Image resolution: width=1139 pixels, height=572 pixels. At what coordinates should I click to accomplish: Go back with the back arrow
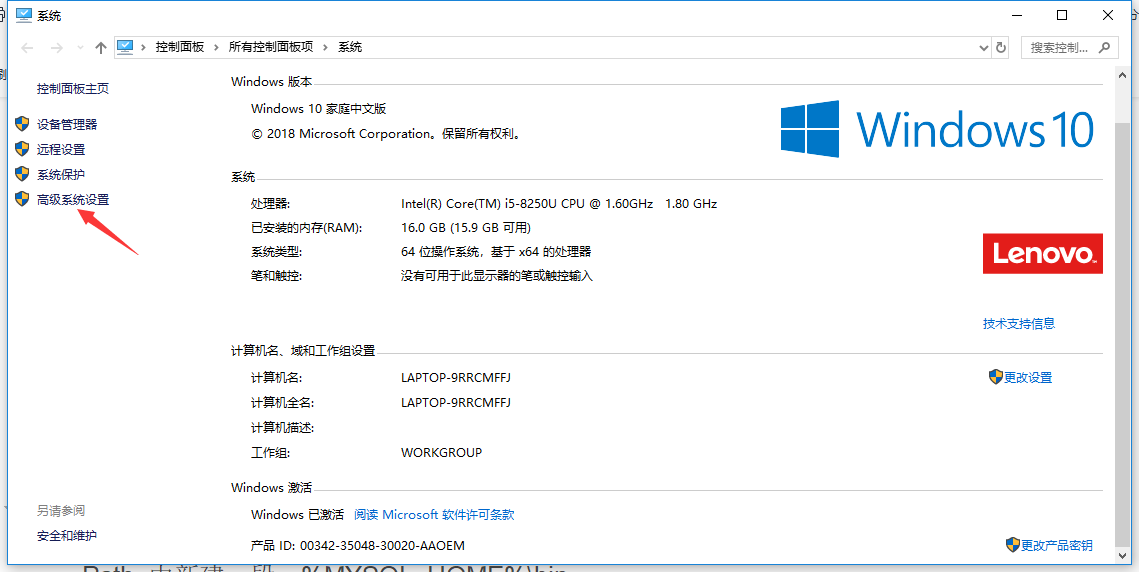pos(28,48)
